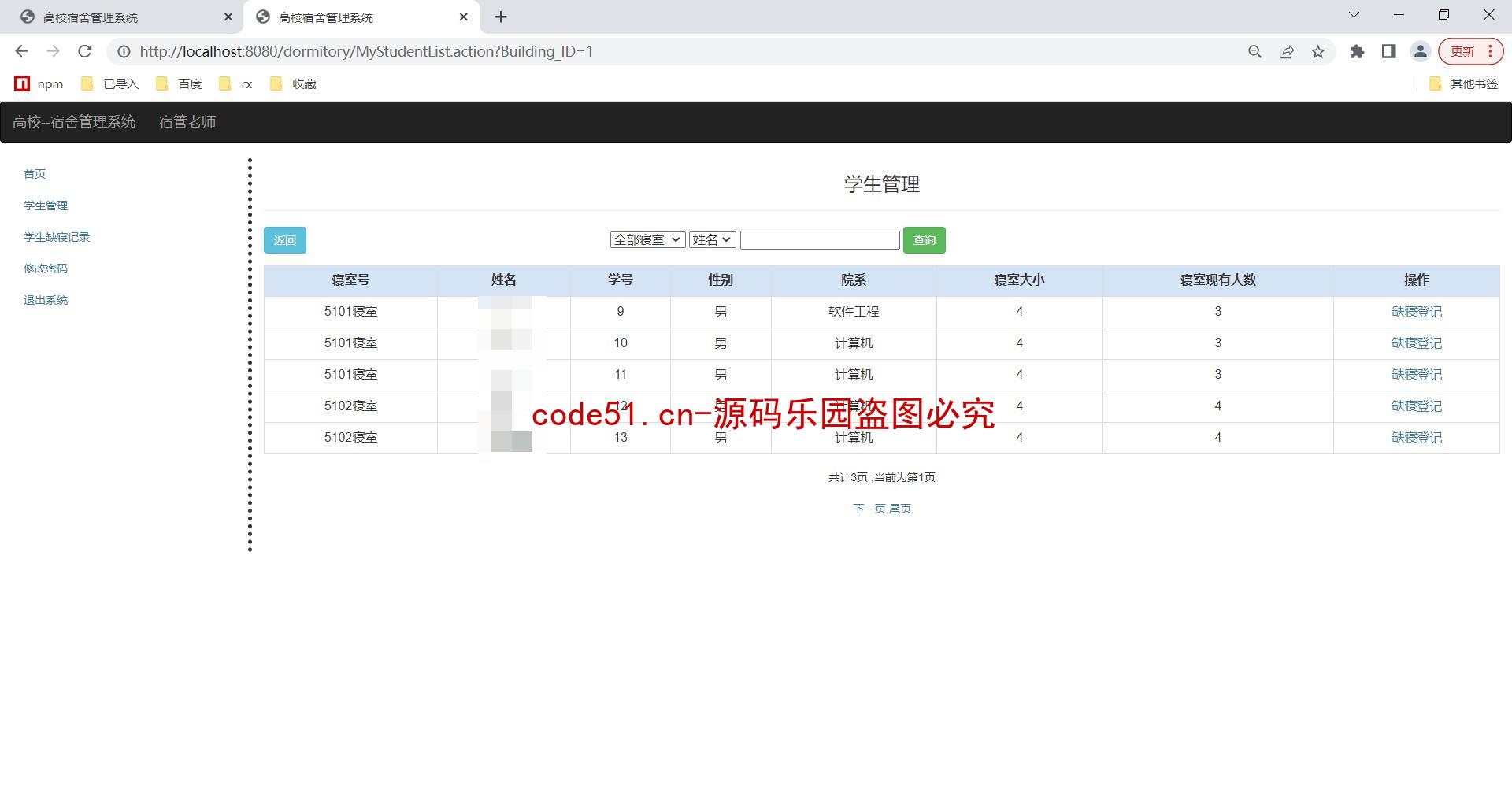Open 修改密码 in the sidebar

[x=46, y=268]
